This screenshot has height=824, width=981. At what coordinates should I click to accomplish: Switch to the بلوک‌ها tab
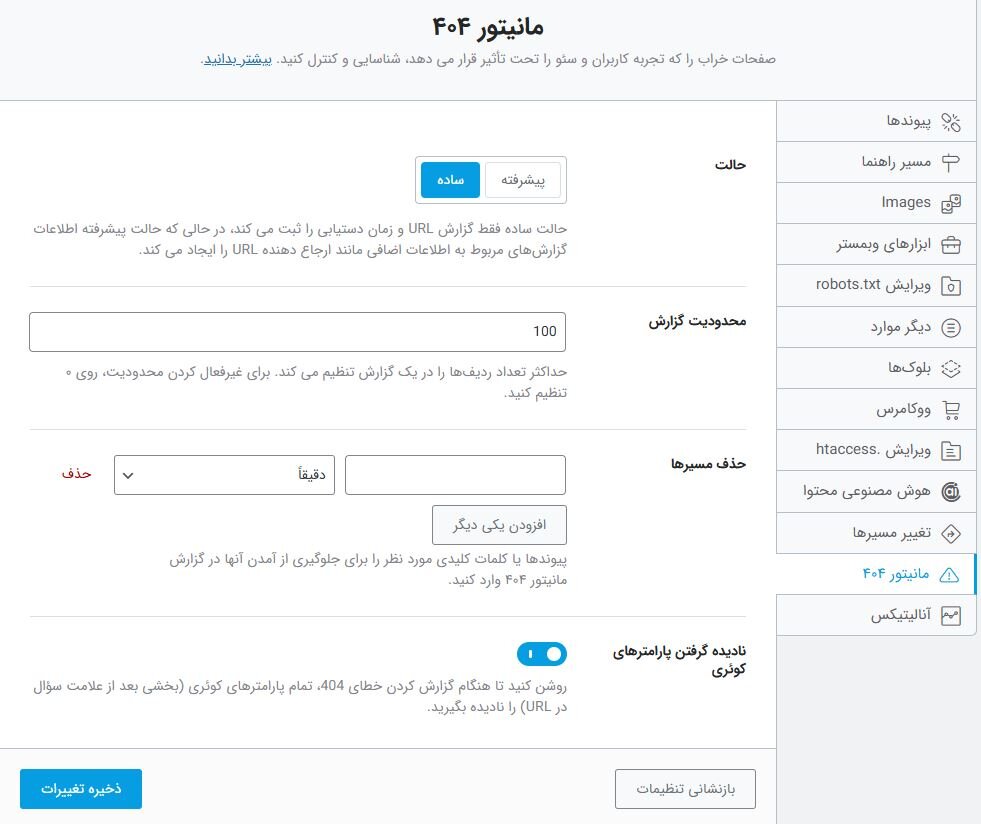[x=875, y=368]
